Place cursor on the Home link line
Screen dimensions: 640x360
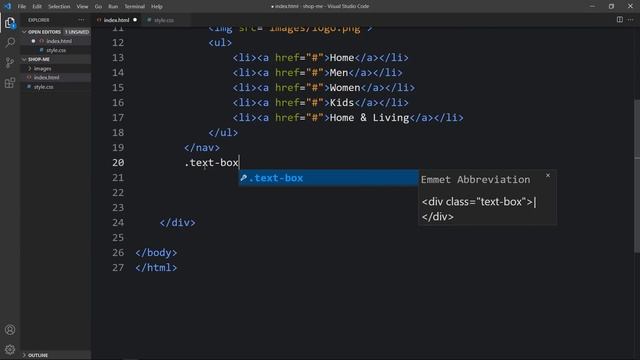click(320, 58)
